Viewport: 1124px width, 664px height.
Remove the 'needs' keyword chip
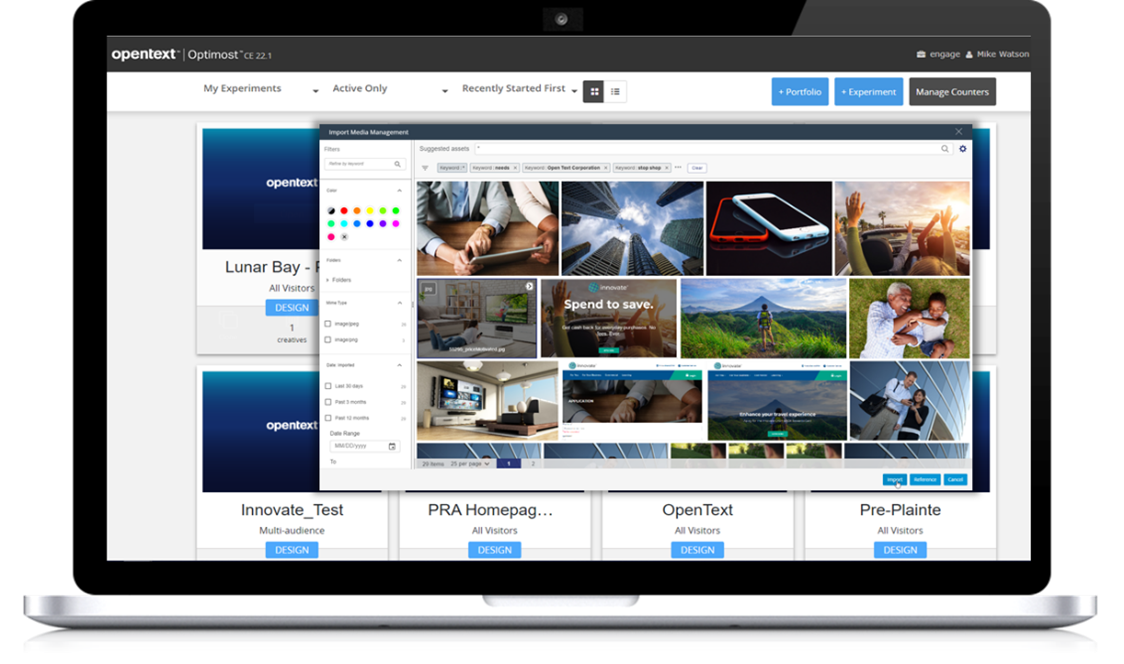[x=515, y=168]
